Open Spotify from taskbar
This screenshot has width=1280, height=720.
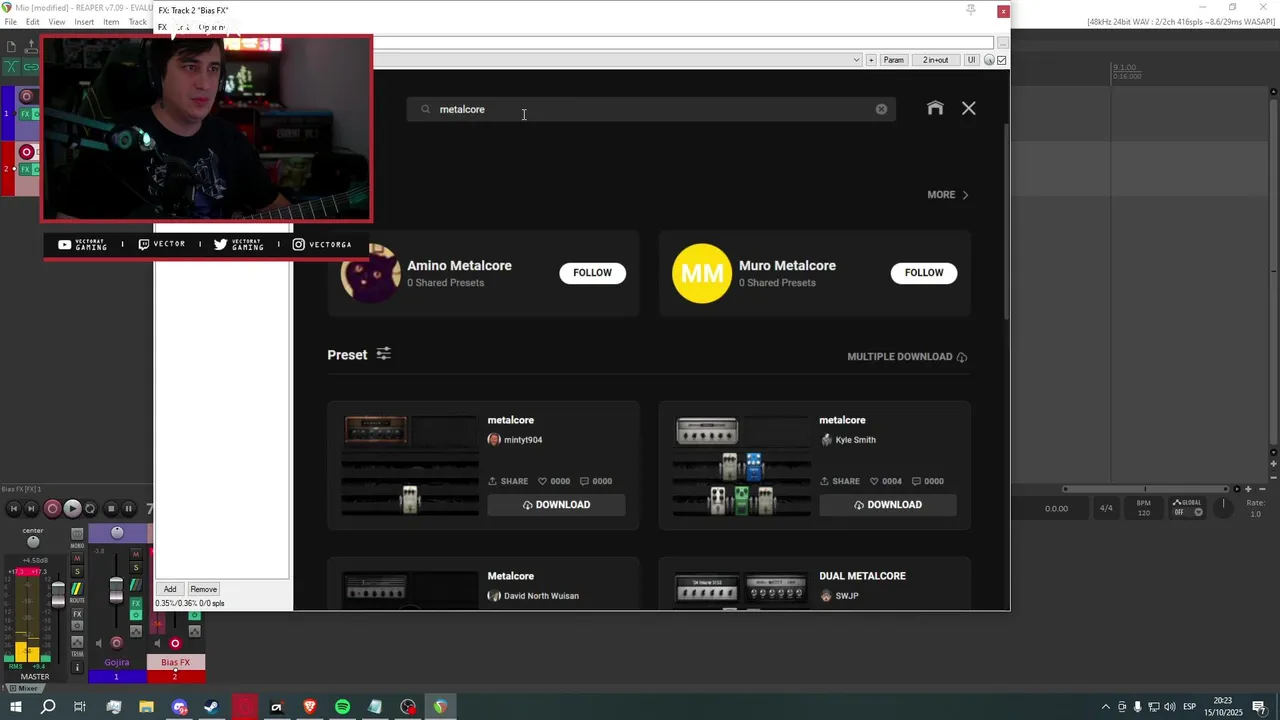coord(342,707)
